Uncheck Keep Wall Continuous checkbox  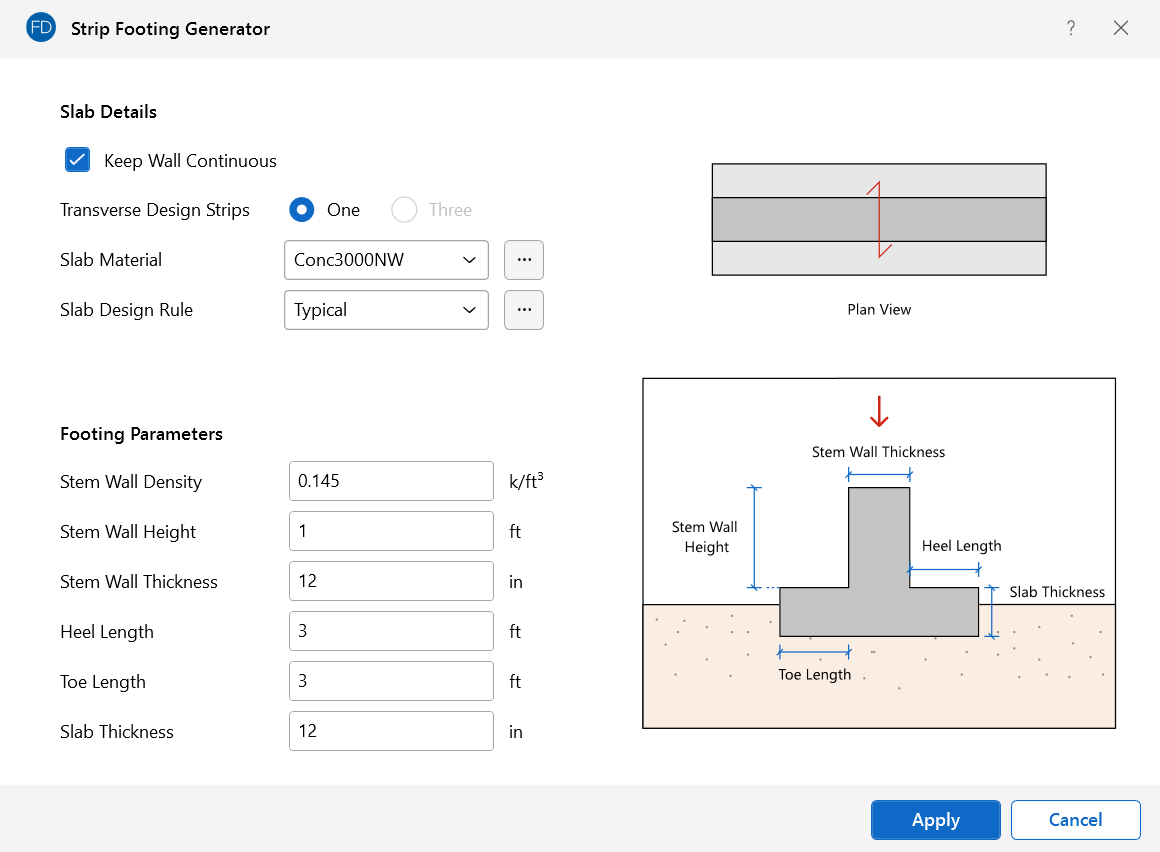[78, 160]
